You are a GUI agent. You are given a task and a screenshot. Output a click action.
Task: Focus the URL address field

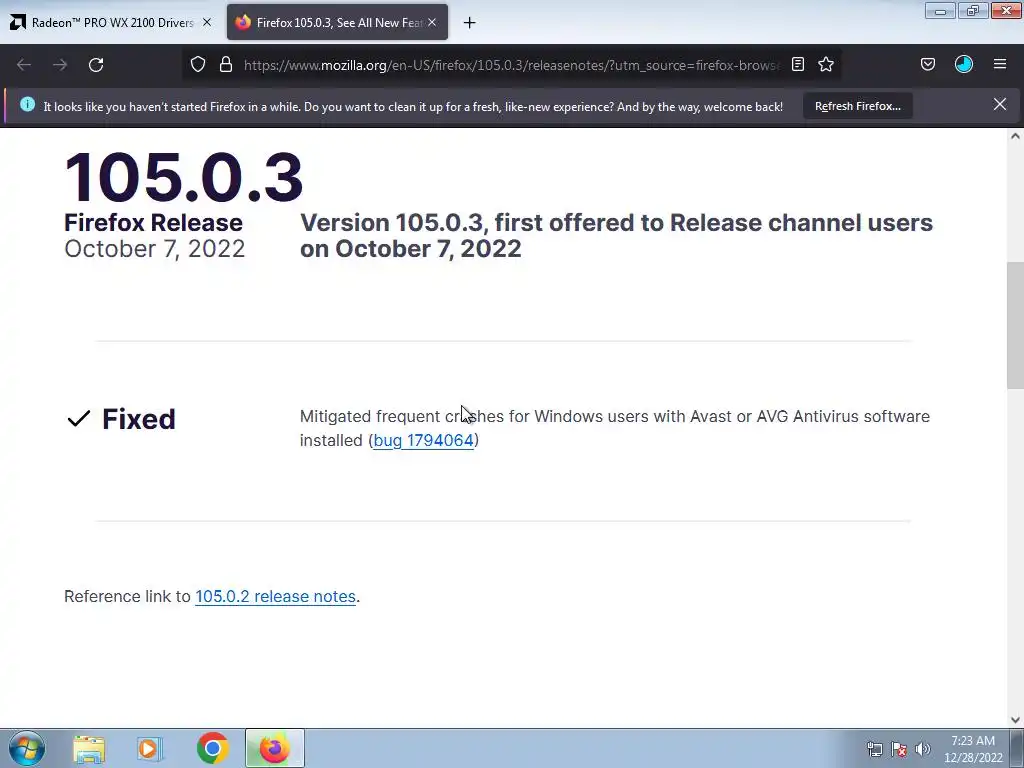tap(511, 65)
